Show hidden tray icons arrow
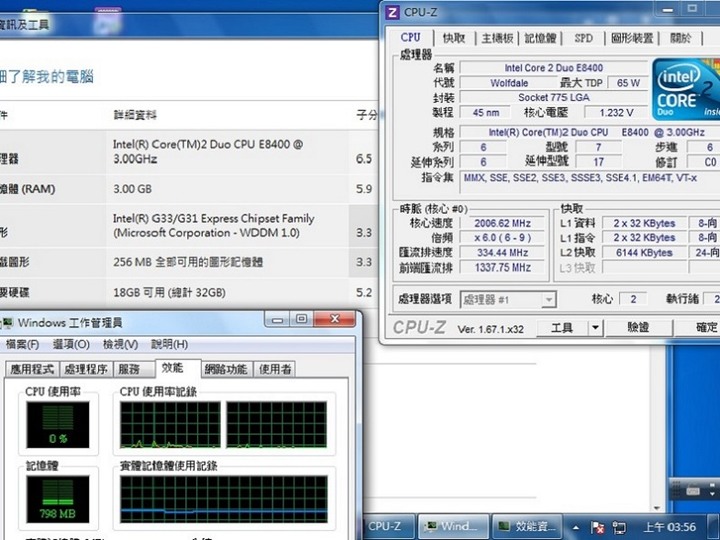The image size is (720, 540). click(576, 528)
